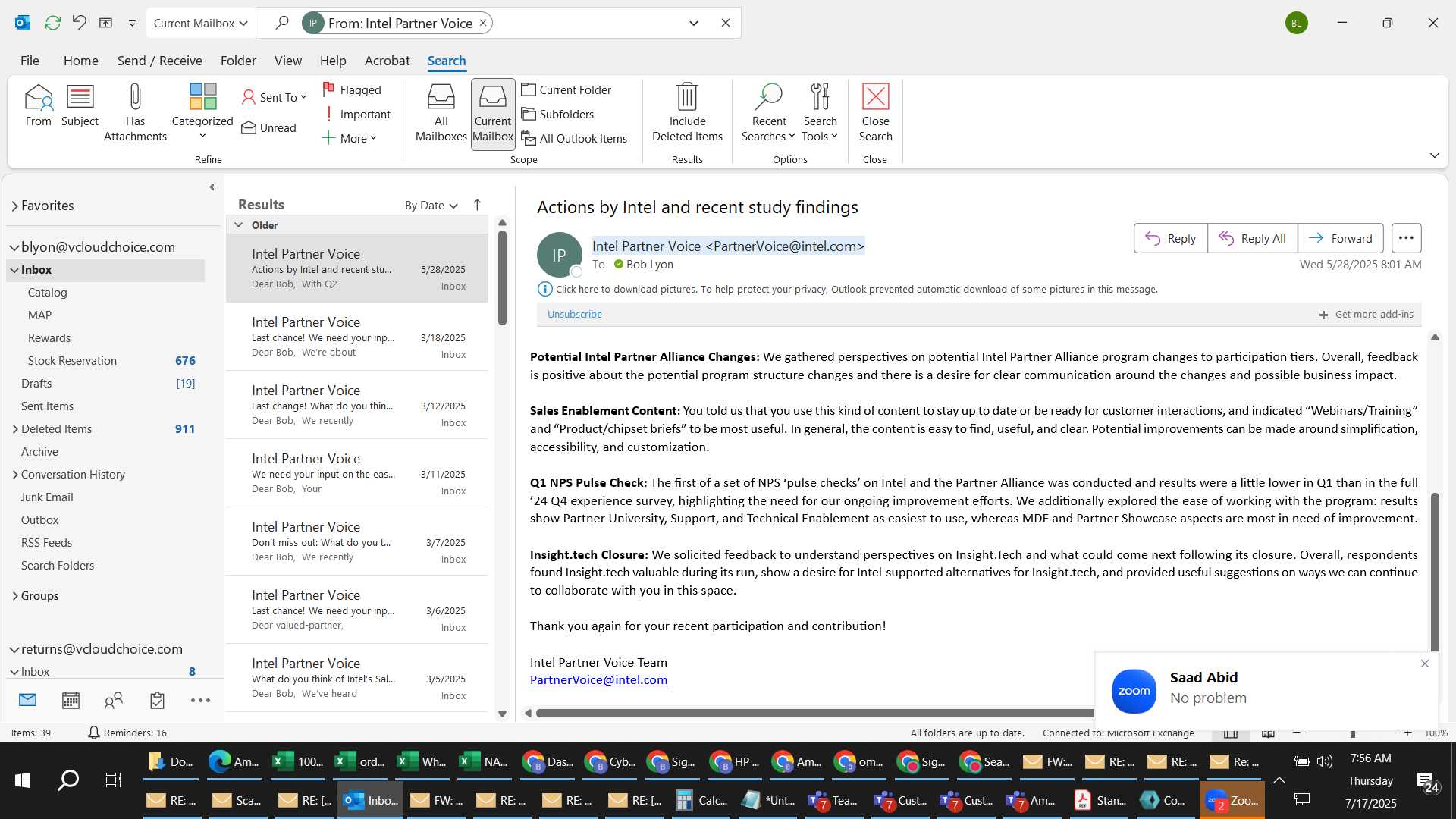Viewport: 1456px width, 819px height.
Task: Open the Folder tab
Action: 238,61
